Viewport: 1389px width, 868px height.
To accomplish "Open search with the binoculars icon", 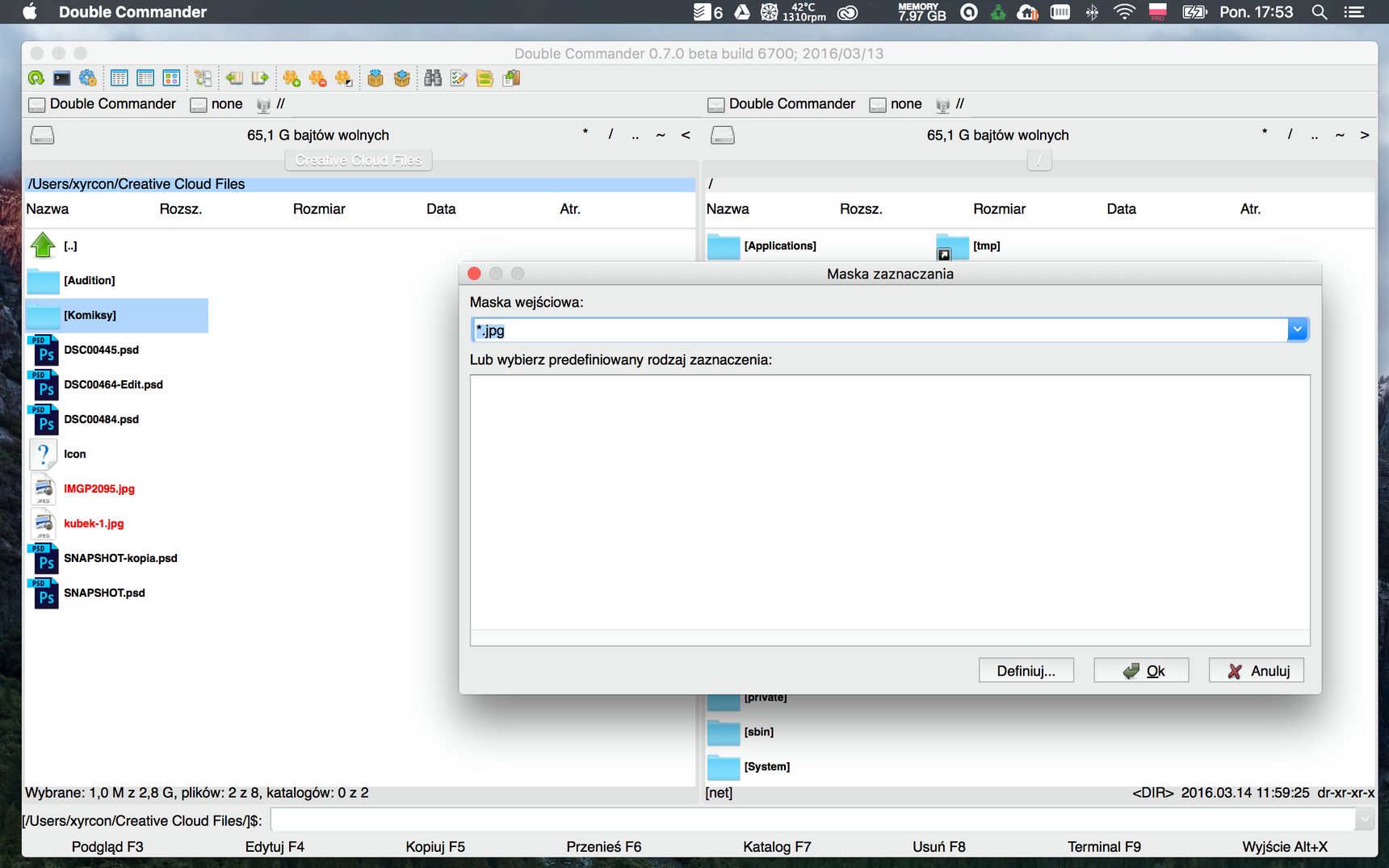I will point(433,78).
